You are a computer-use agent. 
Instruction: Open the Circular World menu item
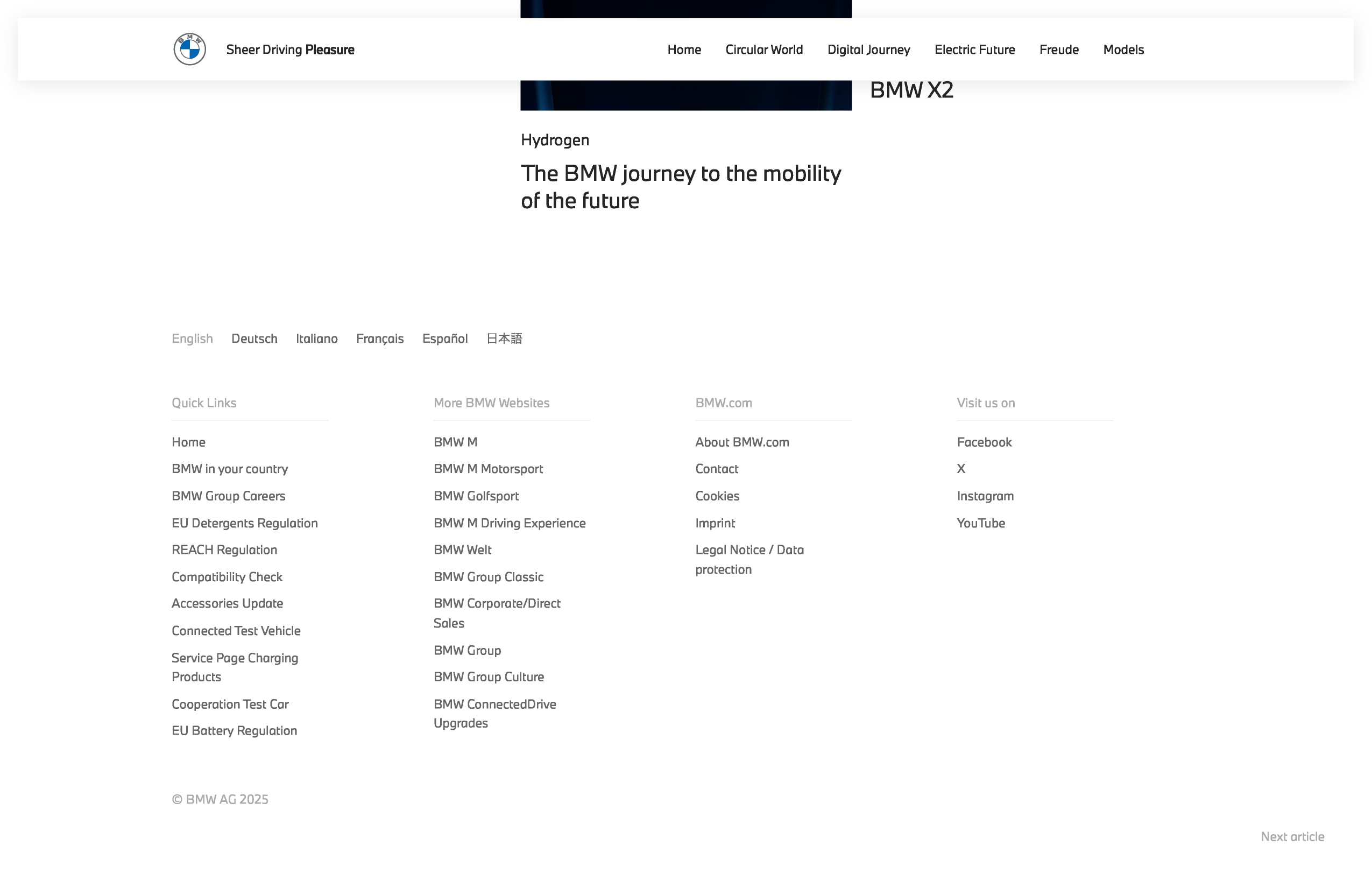coord(764,50)
